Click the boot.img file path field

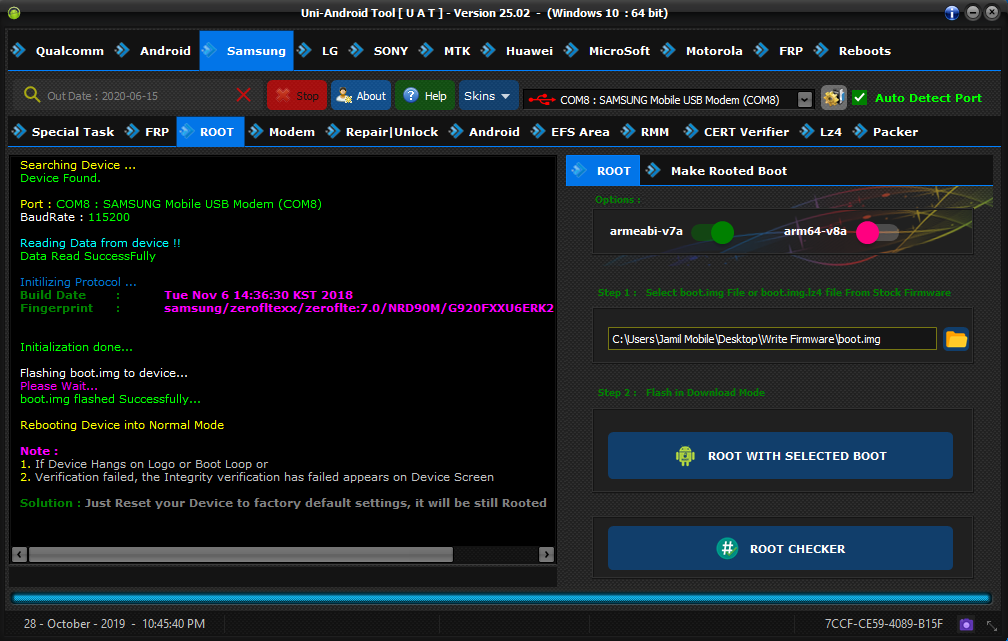pos(772,339)
